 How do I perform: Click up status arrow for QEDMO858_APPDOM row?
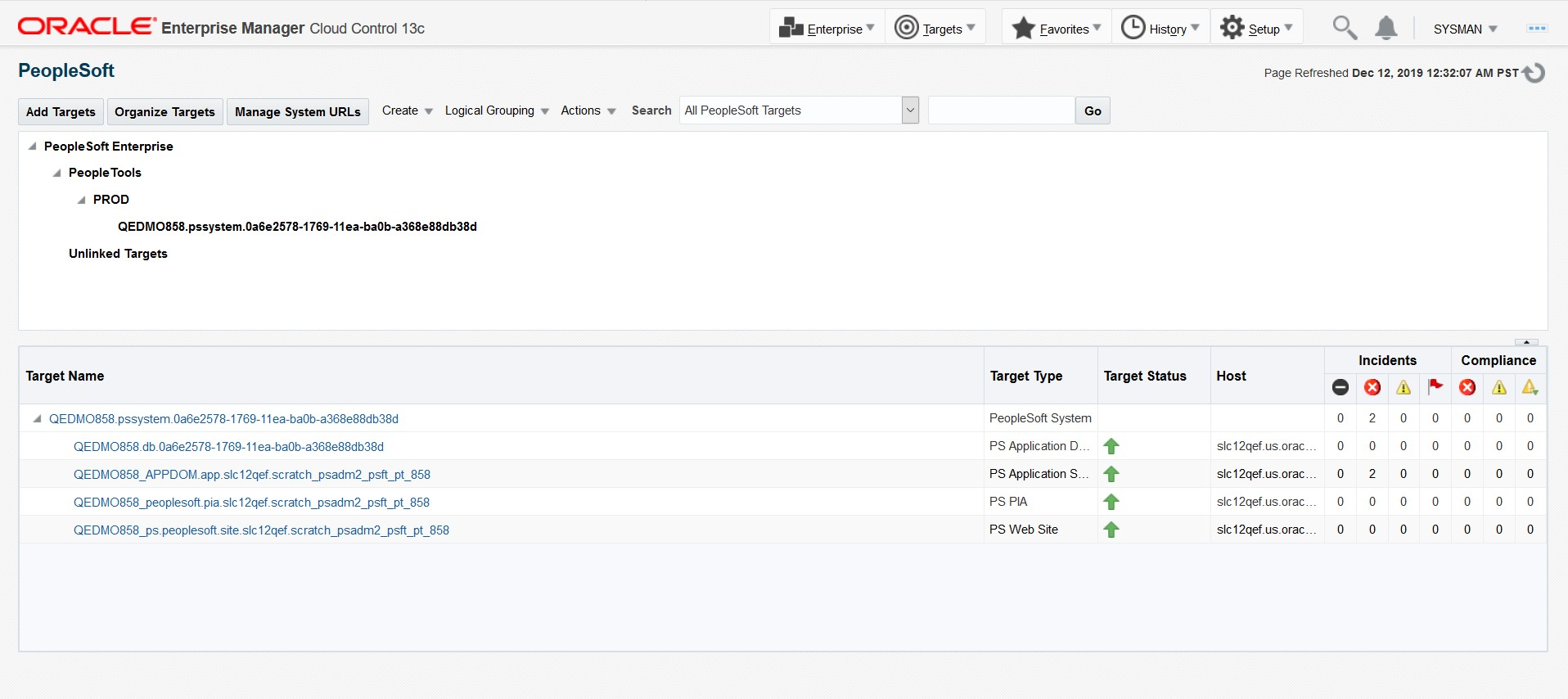[x=1111, y=474]
